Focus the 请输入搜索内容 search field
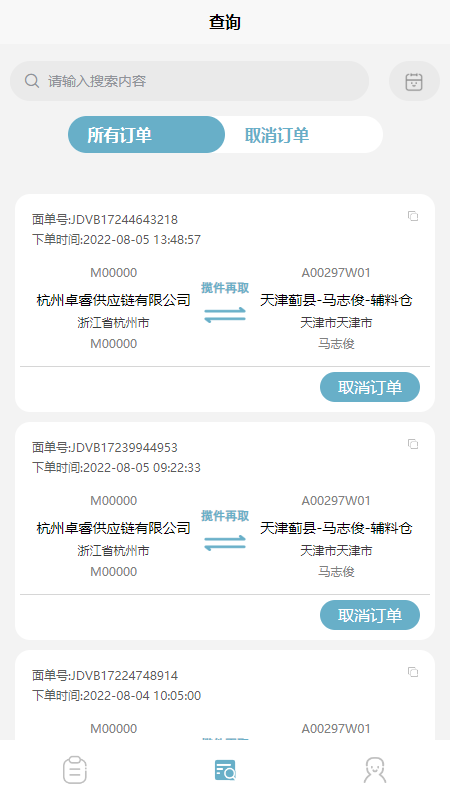This screenshot has height=800, width=450. click(x=189, y=81)
